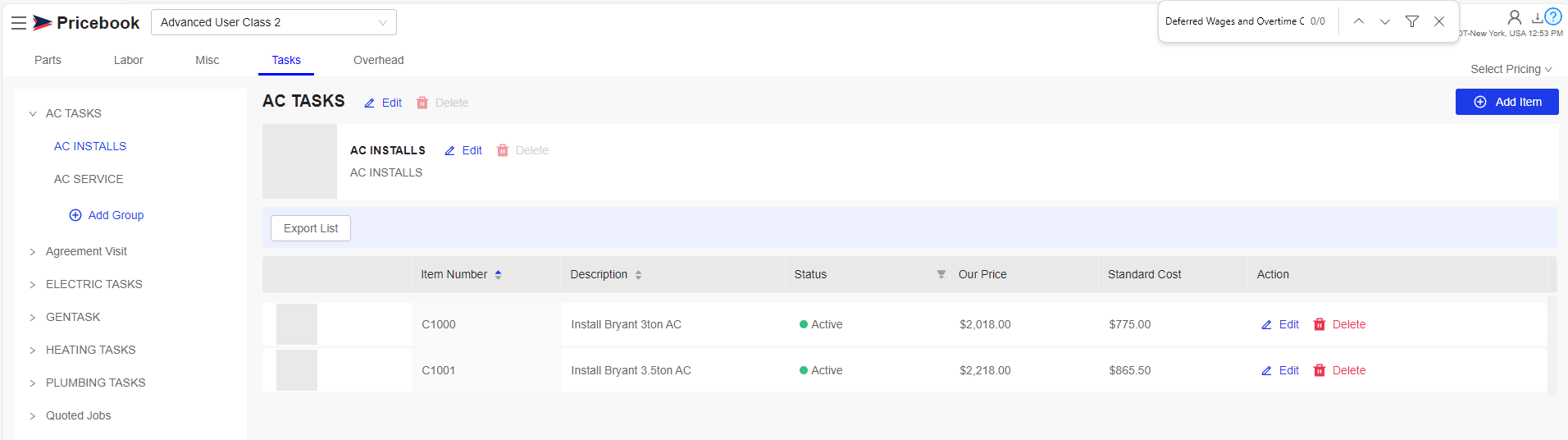This screenshot has height=440, width=1568.
Task: Click the price $2,218.00
Action: 985,370
